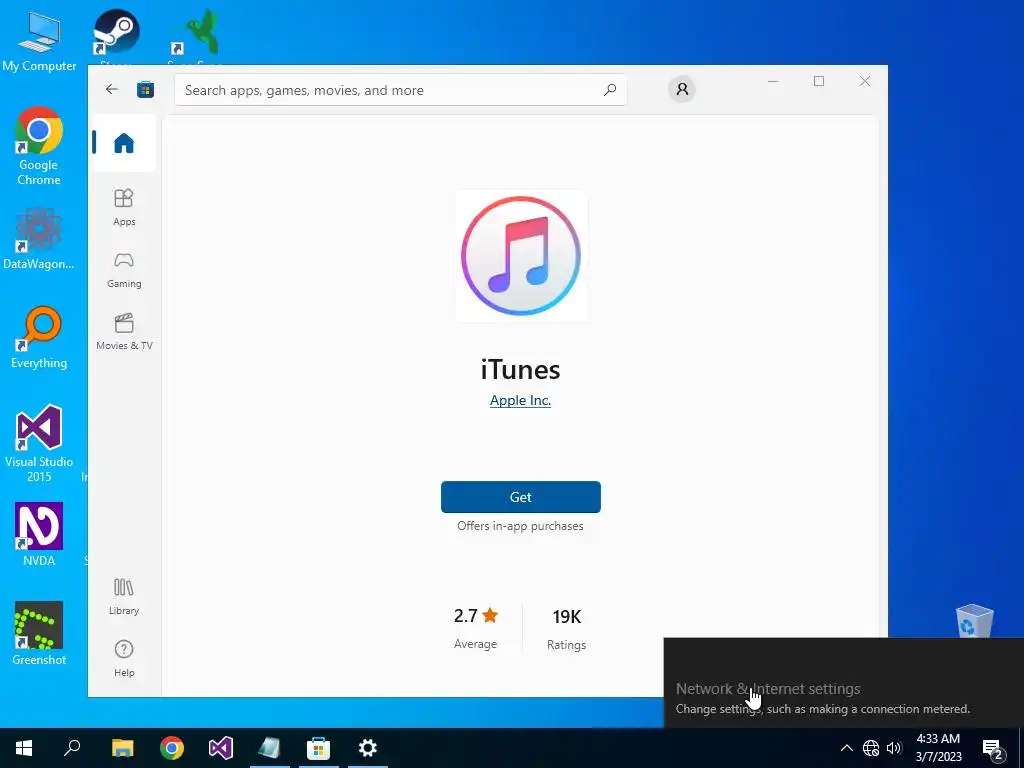Open Visual Studio from taskbar

pos(221,748)
